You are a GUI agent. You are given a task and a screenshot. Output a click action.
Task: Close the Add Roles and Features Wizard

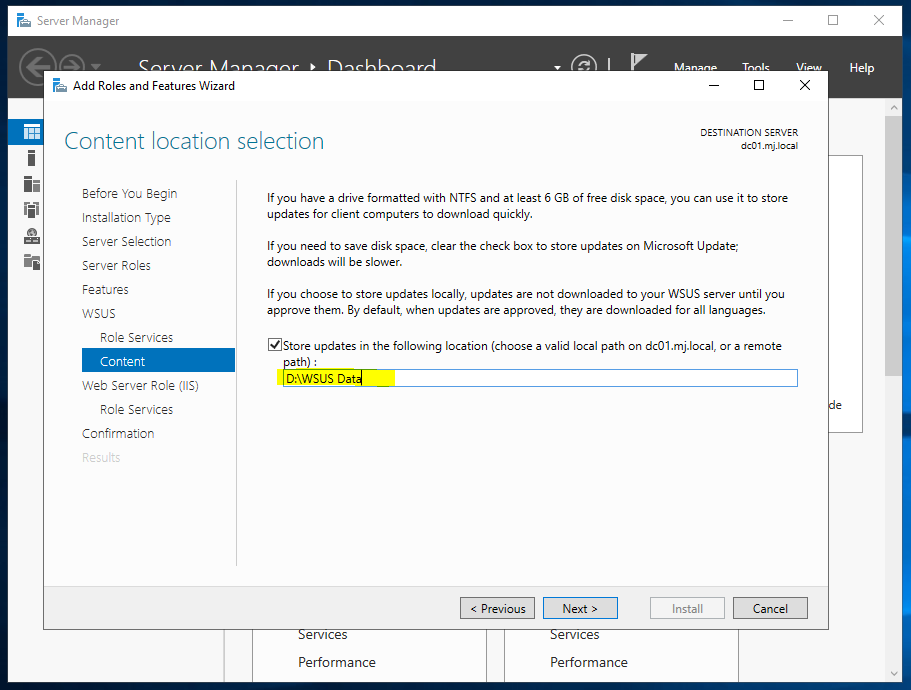[x=805, y=85]
